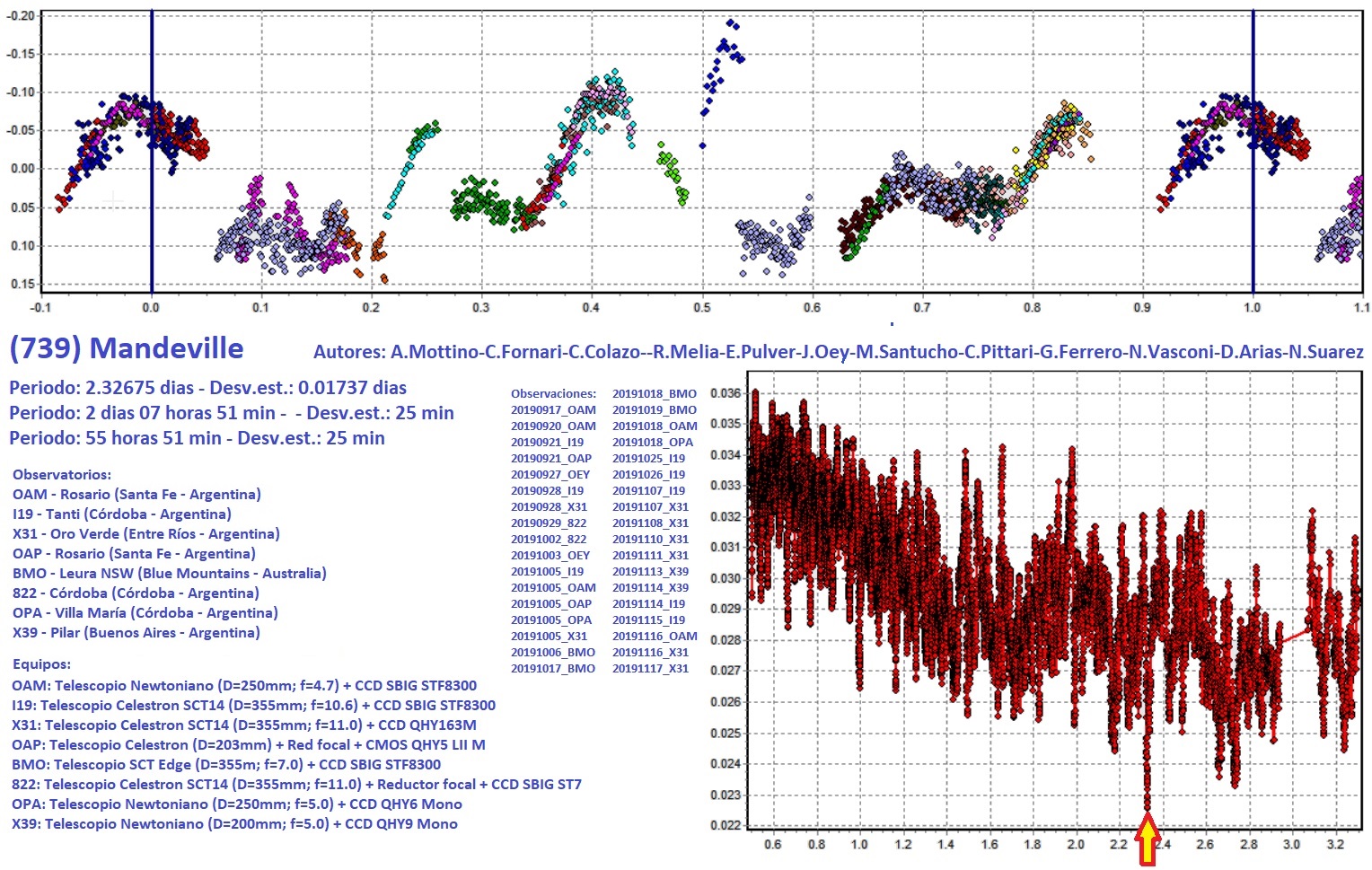
Task: Click "BMO - Leura NSW (Blue Mountains - Australia)"
Action: click(170, 573)
